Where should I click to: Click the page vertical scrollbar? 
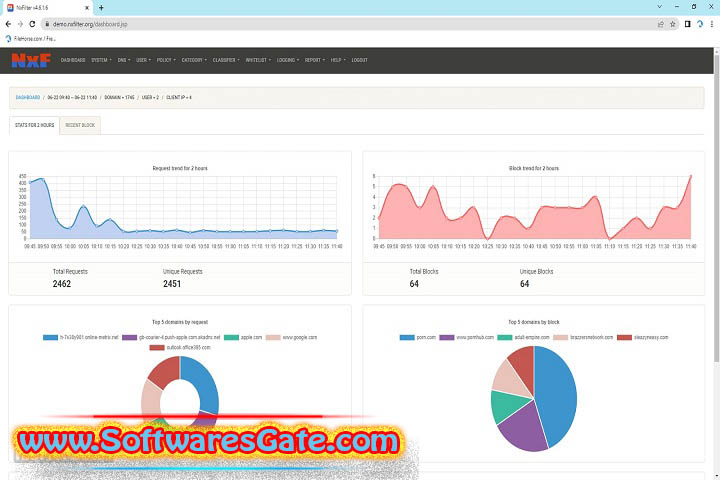tap(716, 207)
